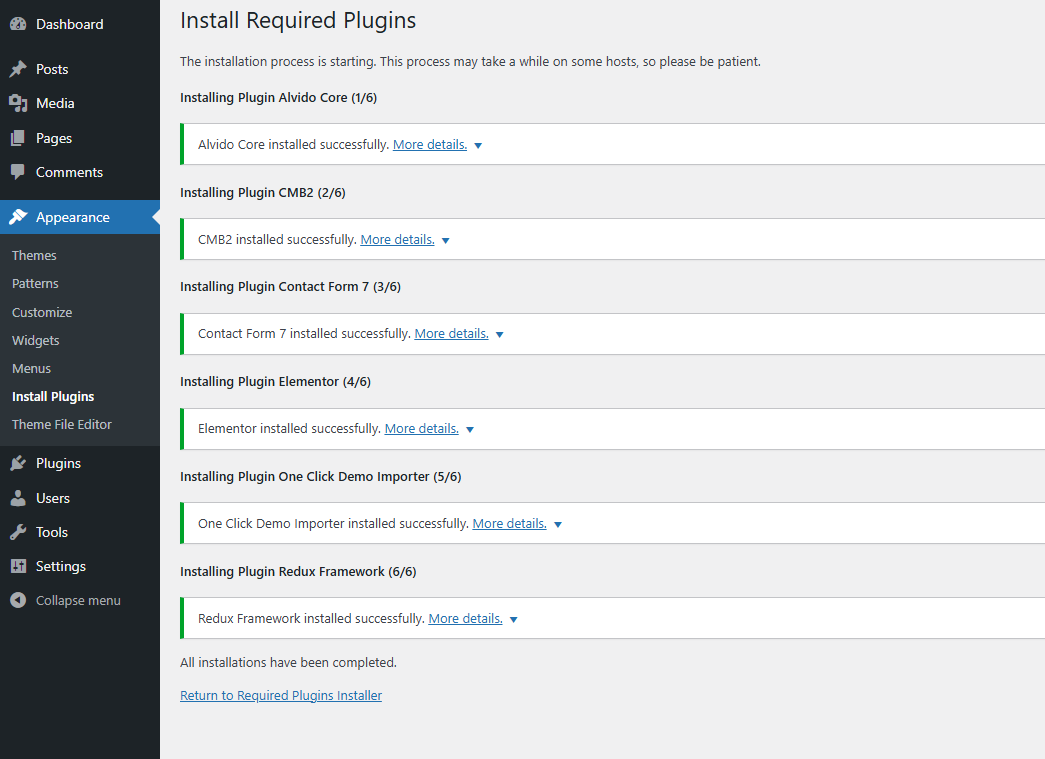1045x759 pixels.
Task: Click the Media library icon
Action: pos(18,103)
